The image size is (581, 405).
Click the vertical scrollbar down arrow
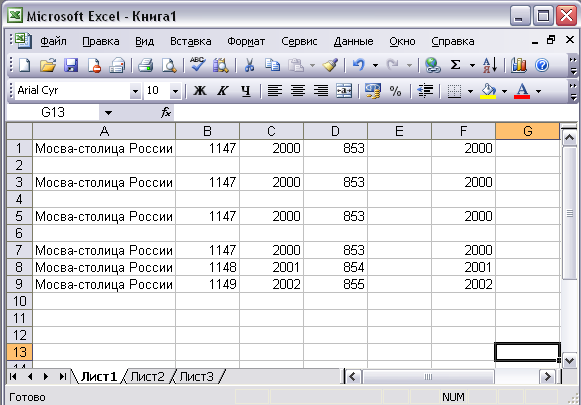click(569, 360)
